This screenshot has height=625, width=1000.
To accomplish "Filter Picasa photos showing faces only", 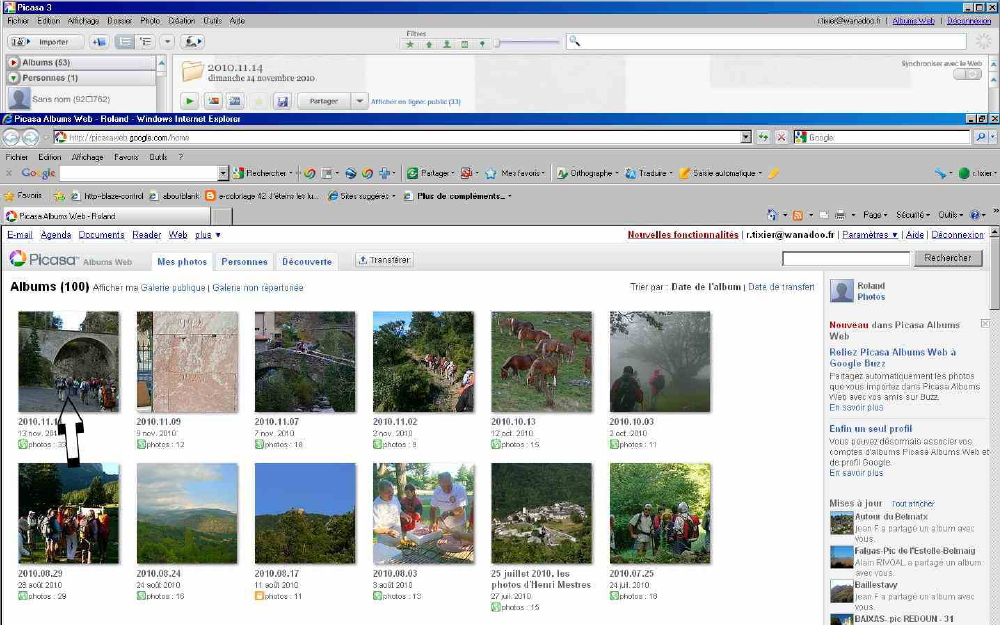I will (446, 44).
